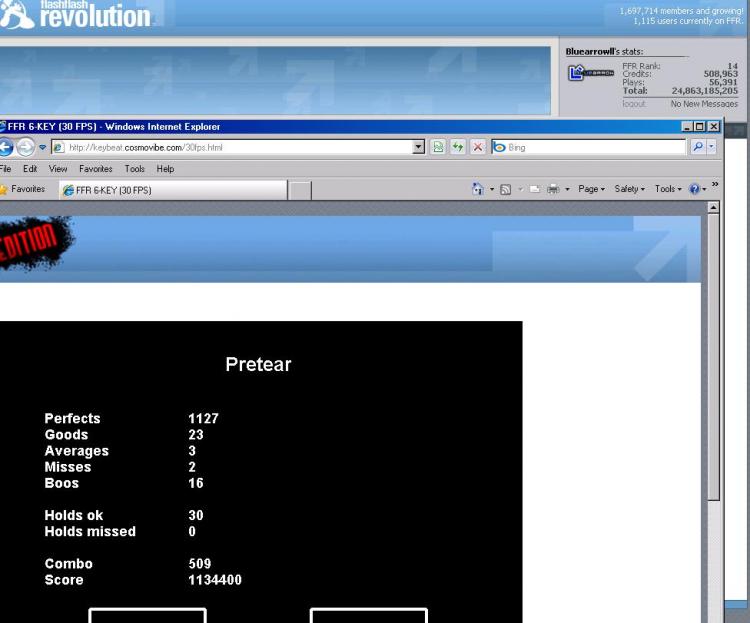Click the Bing search input field

tap(590, 147)
